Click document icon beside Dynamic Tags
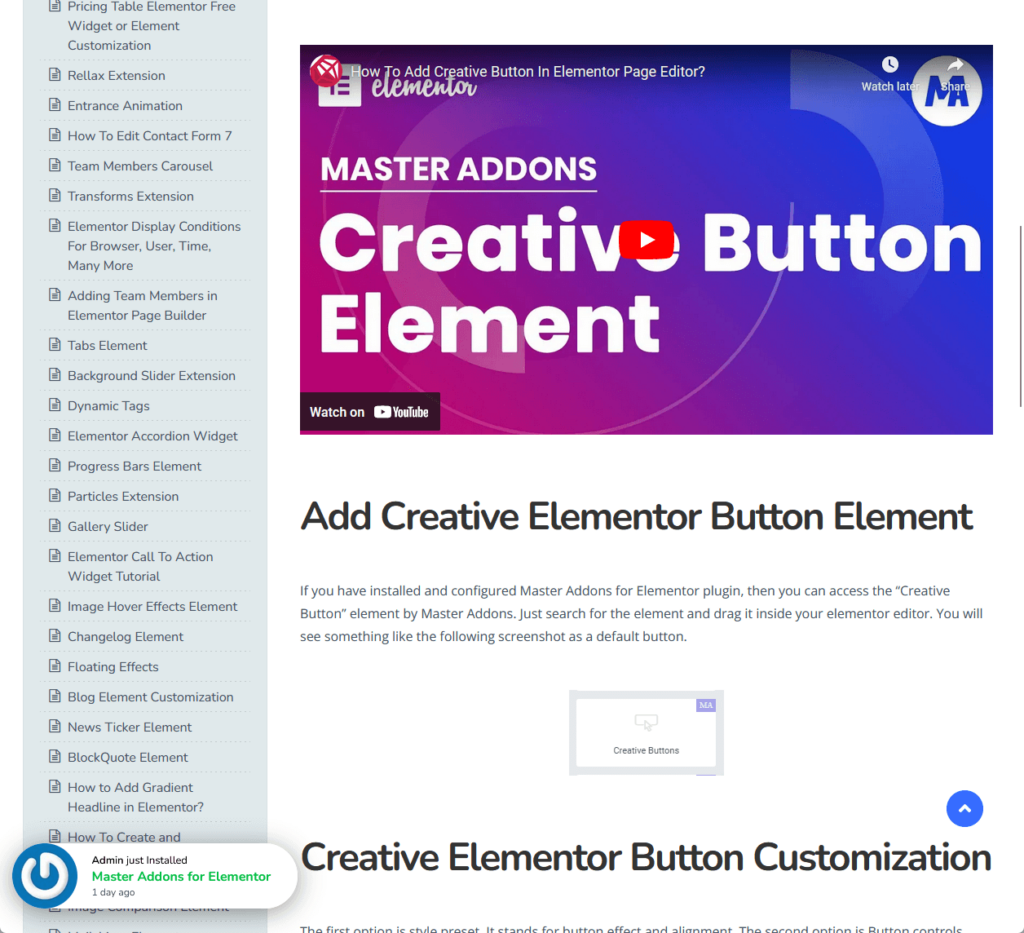 pos(55,404)
